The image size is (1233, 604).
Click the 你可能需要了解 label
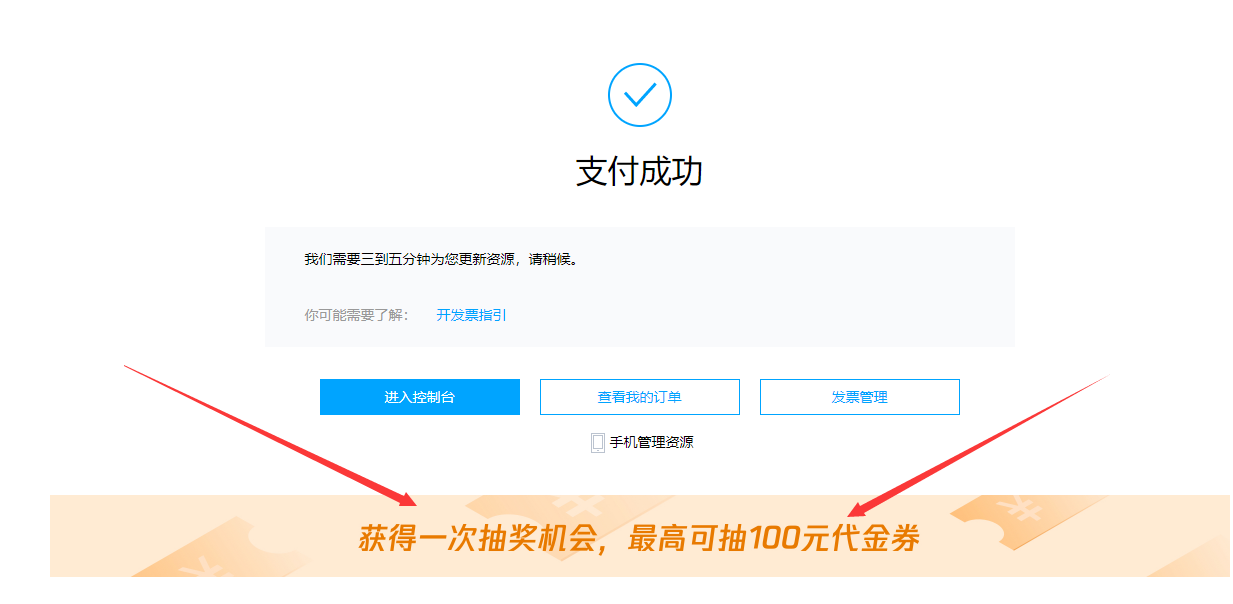tap(356, 315)
